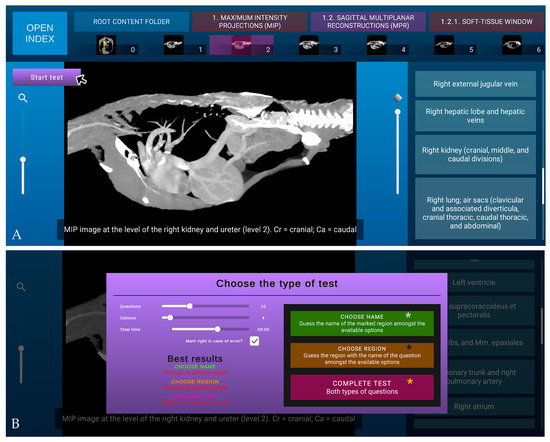Click the diamond icon above the right slider

(397, 98)
